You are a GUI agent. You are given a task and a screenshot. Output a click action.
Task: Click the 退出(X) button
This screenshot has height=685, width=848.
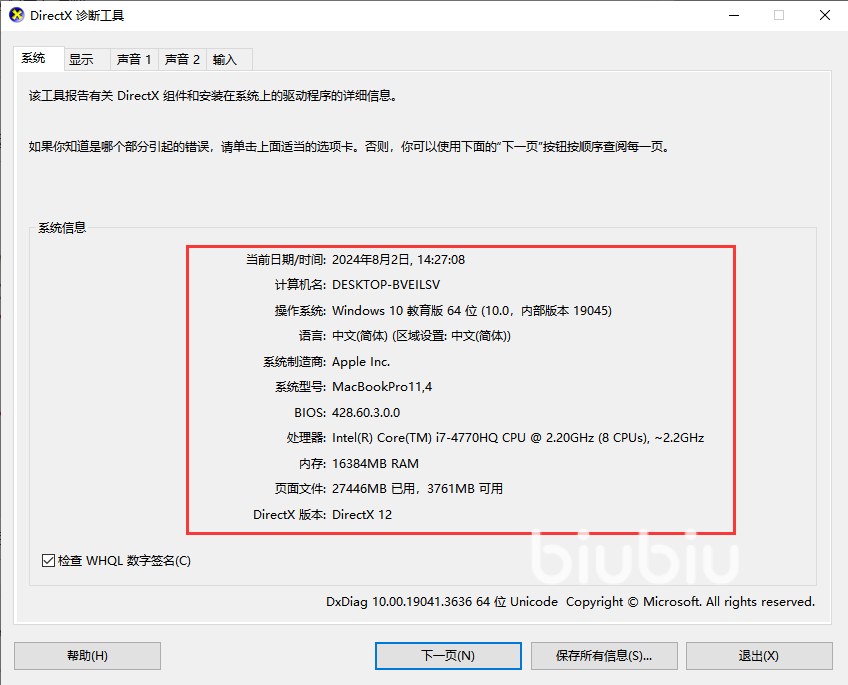click(759, 656)
